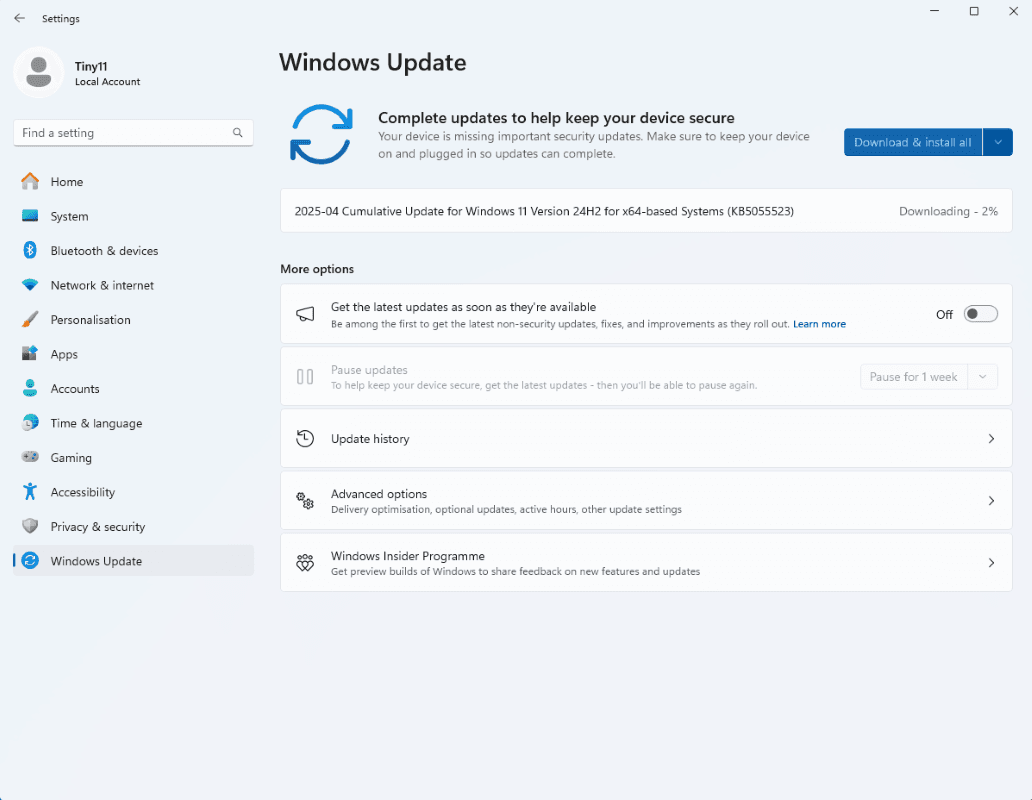Open Advanced options label
Image resolution: width=1032 pixels, height=800 pixels.
(x=378, y=493)
